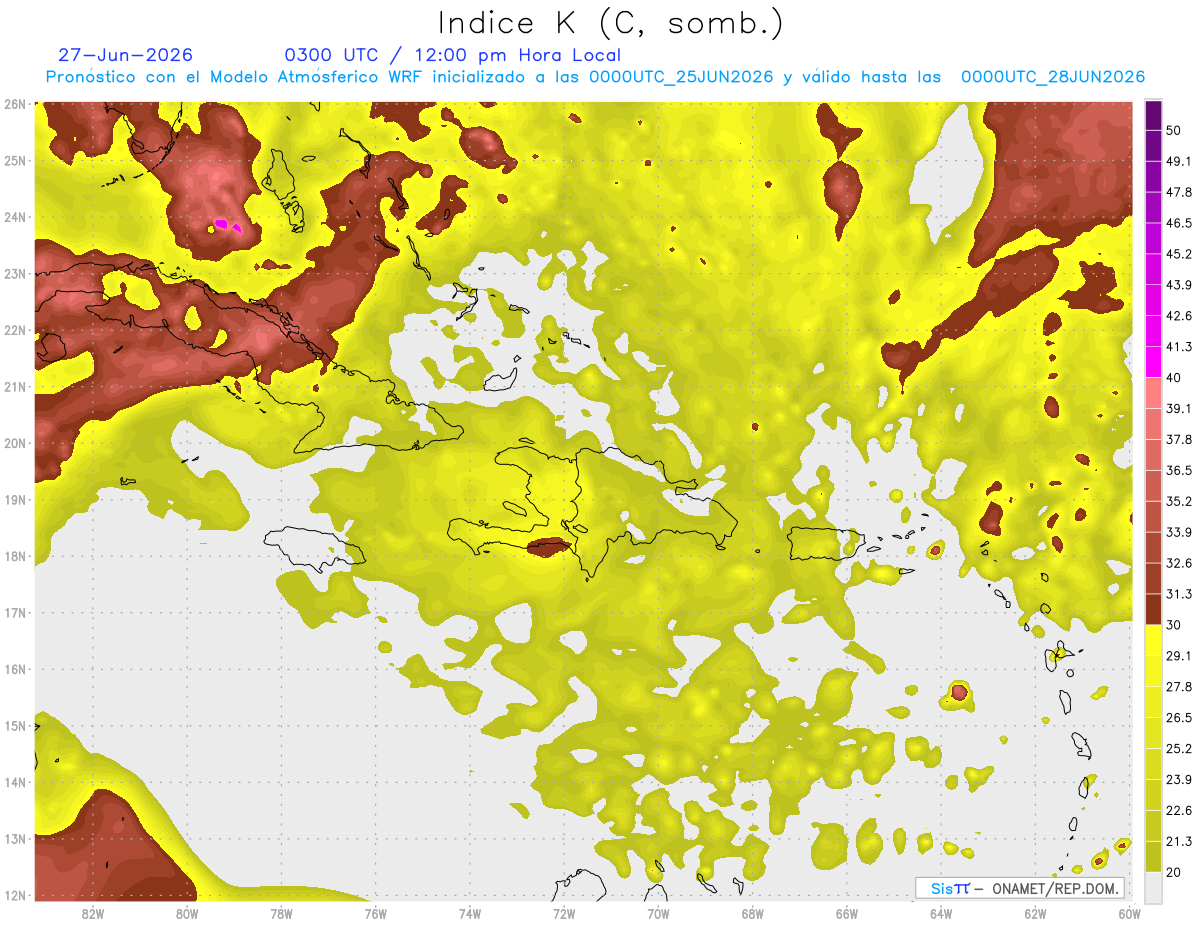Click latitude axis label '24N'

[15, 217]
